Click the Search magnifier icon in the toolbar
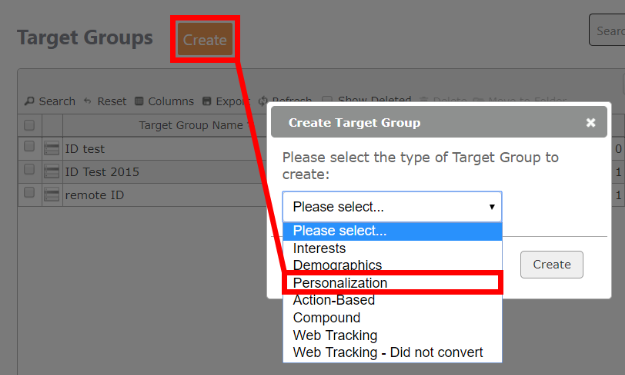This screenshot has height=375, width=625. 29,101
